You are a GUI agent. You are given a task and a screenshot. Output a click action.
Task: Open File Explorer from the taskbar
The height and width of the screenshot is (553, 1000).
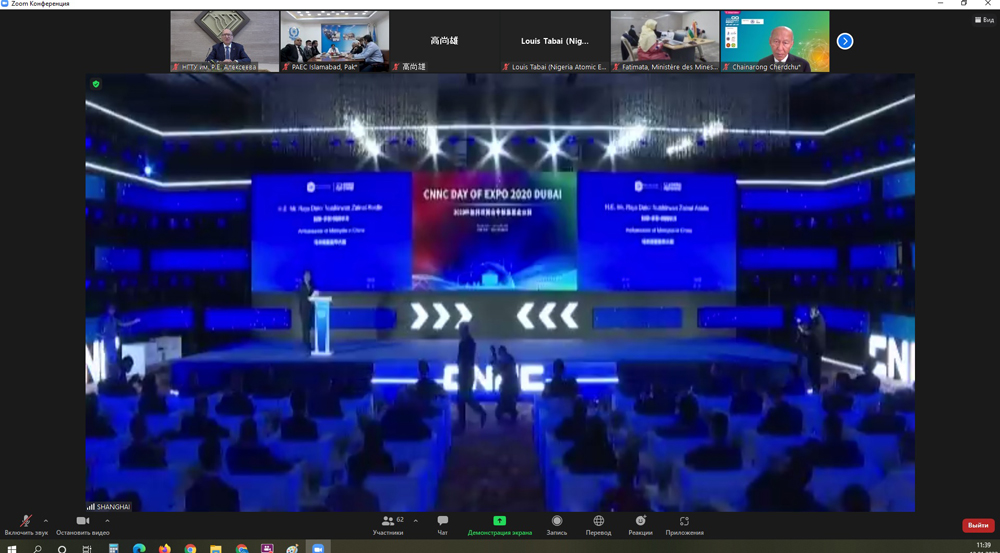[x=216, y=548]
